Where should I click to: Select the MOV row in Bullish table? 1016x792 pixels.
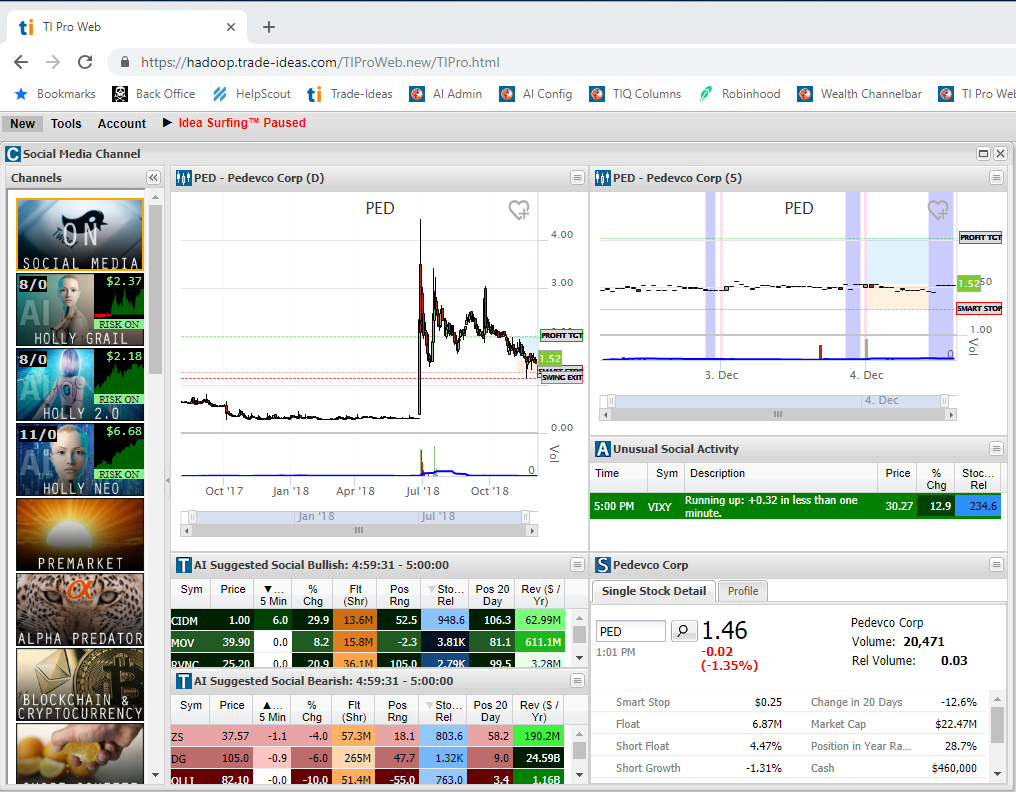(367, 642)
